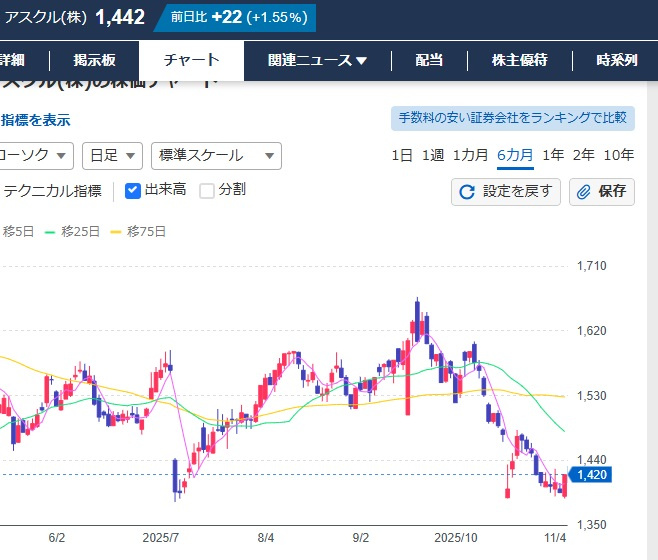
Task: Go to the 時系列 tab
Action: [x=616, y=60]
